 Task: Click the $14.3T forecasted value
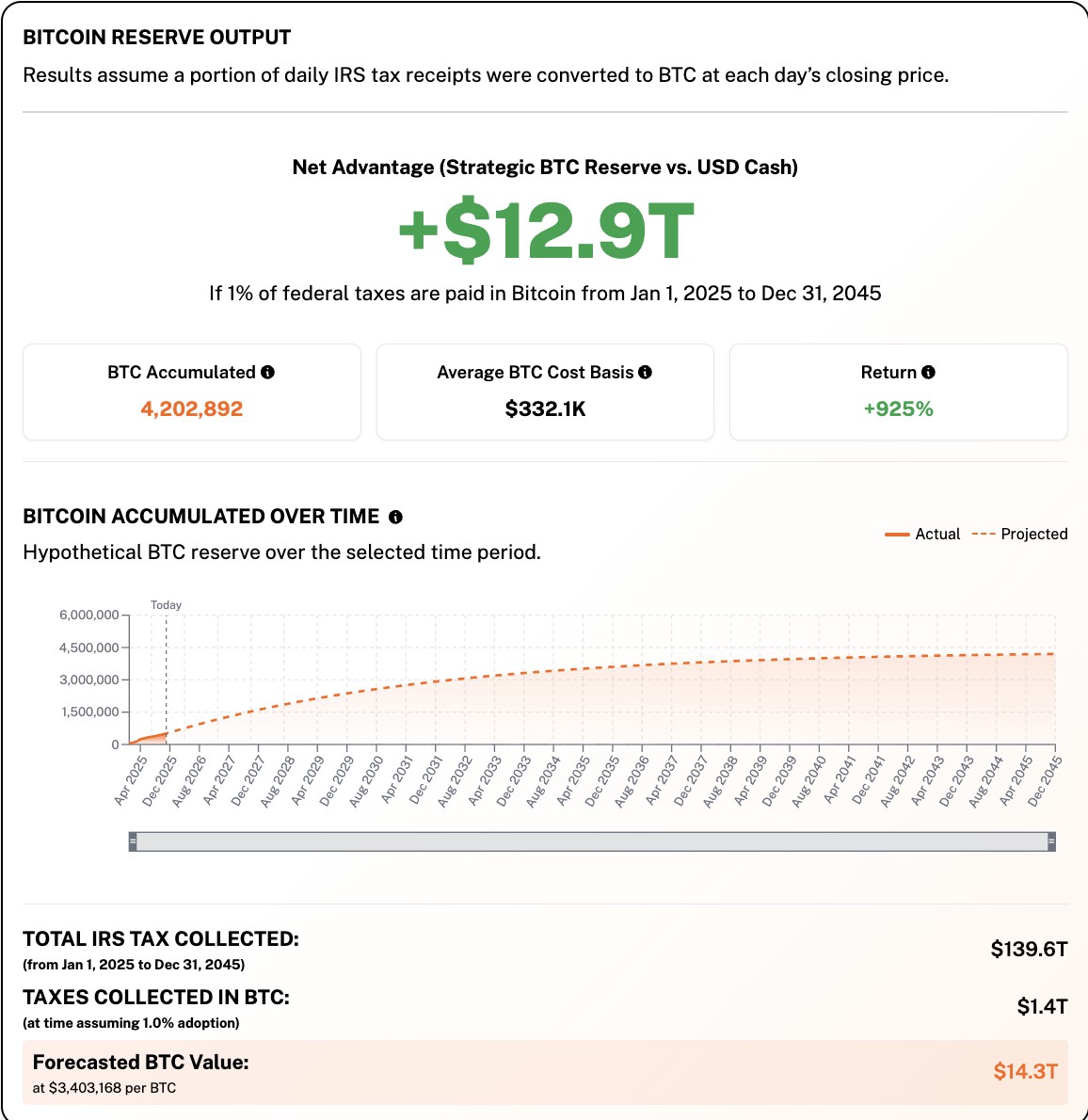1025,1071
